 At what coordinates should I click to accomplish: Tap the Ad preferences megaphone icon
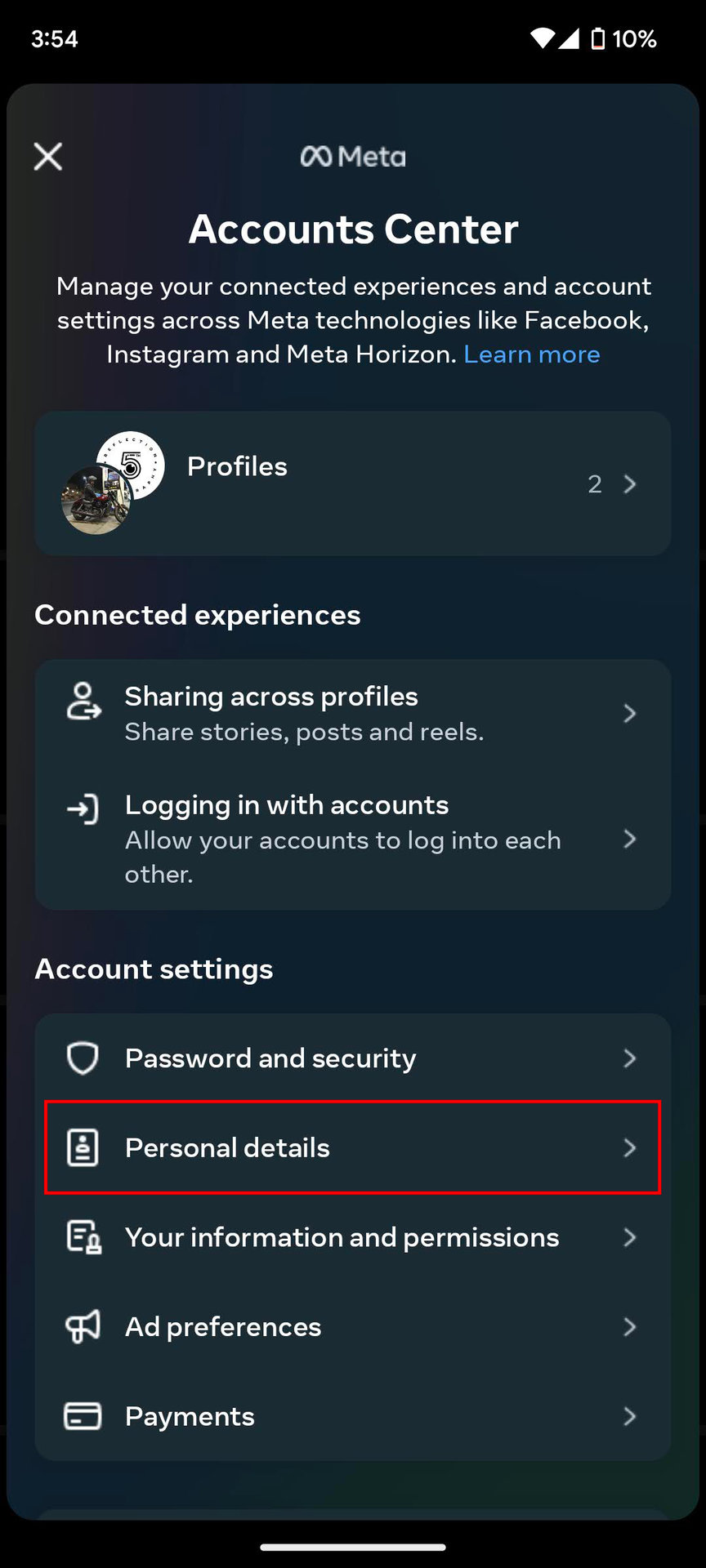pos(83,1327)
